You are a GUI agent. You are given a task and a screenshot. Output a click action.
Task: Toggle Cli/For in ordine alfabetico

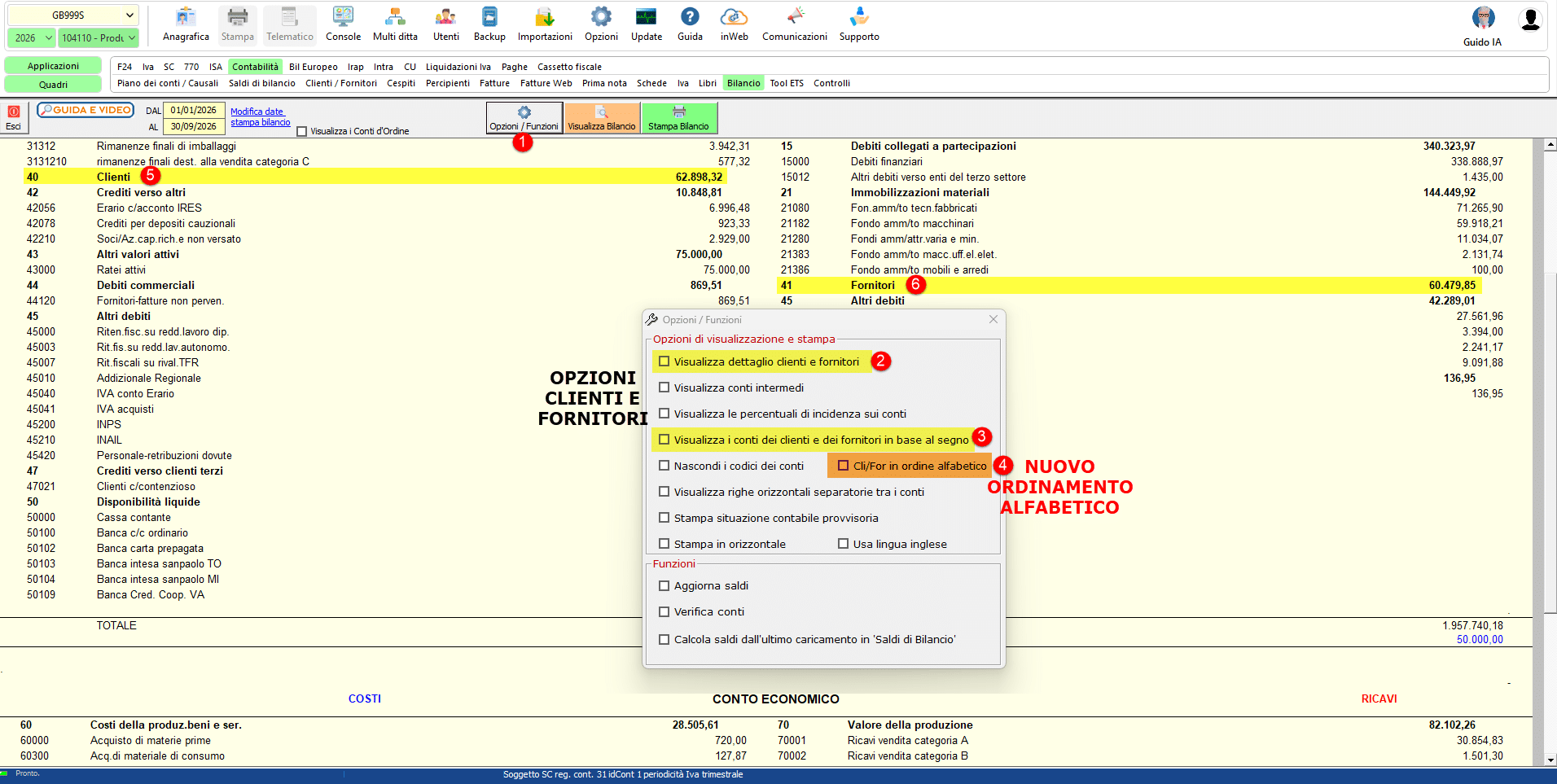click(x=844, y=466)
